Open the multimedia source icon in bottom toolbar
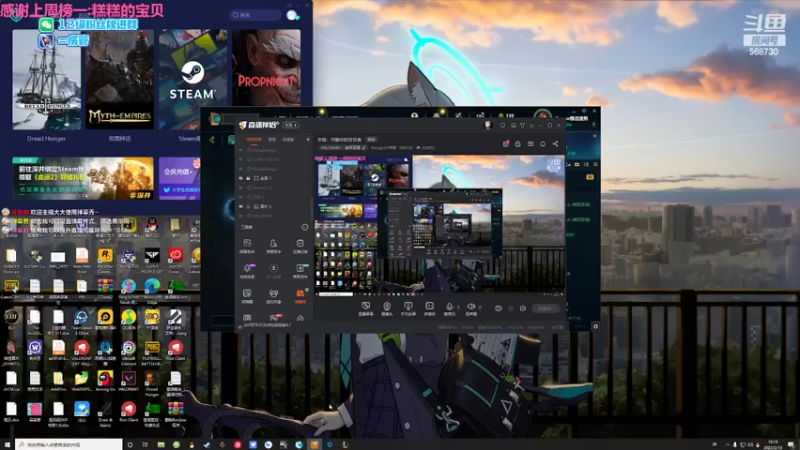 pyautogui.click(x=429, y=308)
